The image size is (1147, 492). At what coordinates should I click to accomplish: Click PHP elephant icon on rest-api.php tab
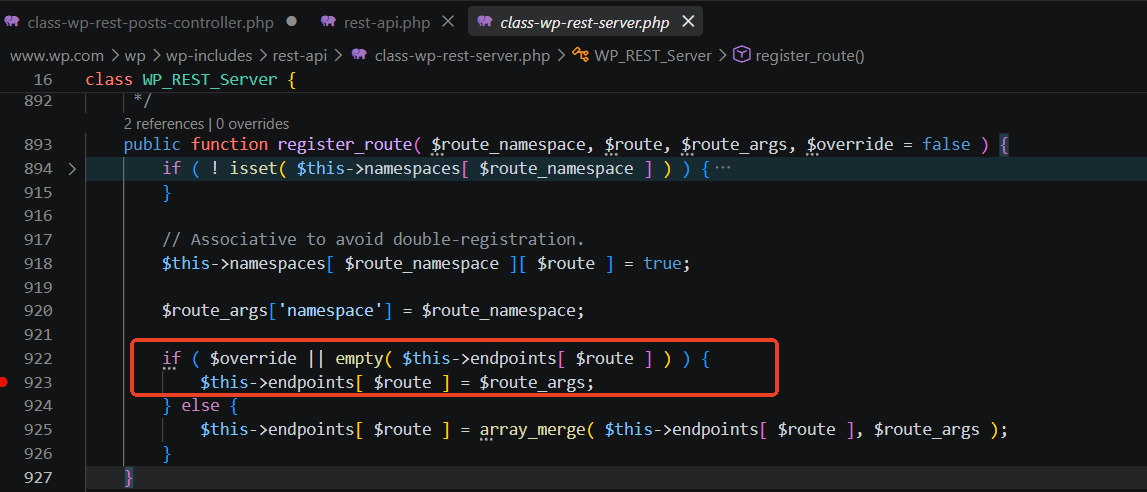coord(329,22)
